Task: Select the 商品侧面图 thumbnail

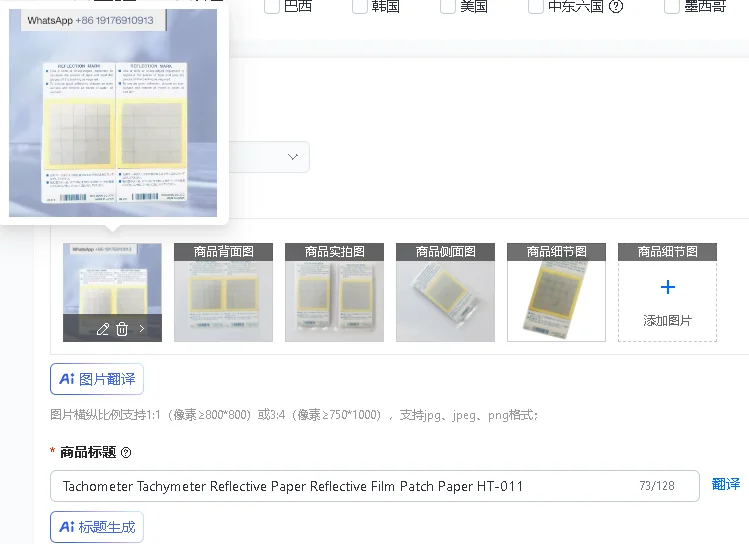Action: click(445, 292)
